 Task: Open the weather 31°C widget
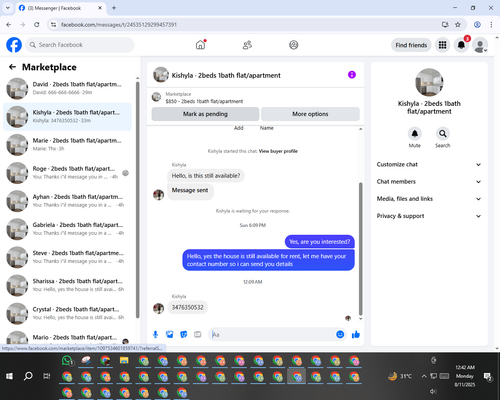tap(400, 376)
